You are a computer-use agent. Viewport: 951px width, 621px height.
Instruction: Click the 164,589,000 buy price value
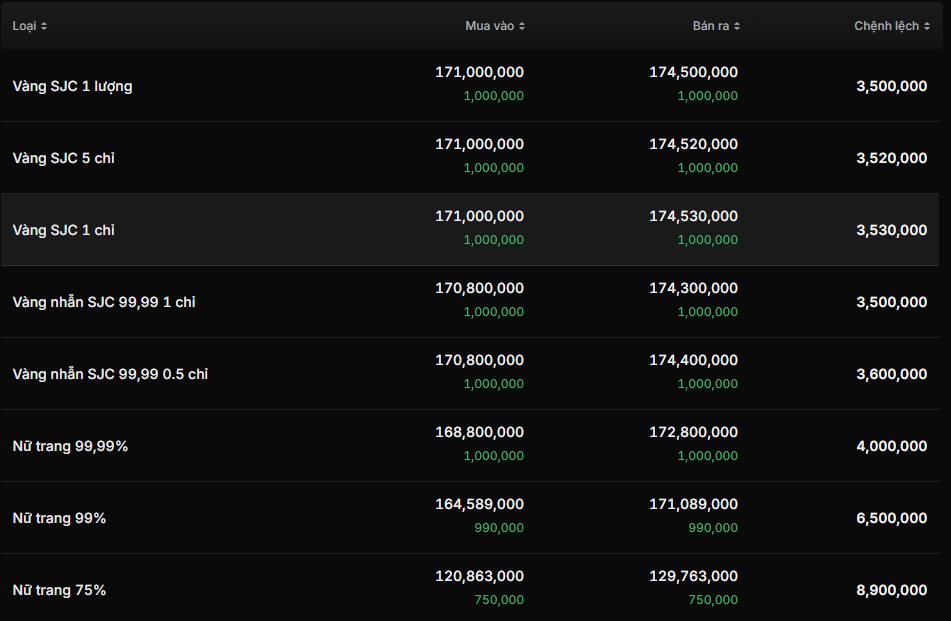479,504
